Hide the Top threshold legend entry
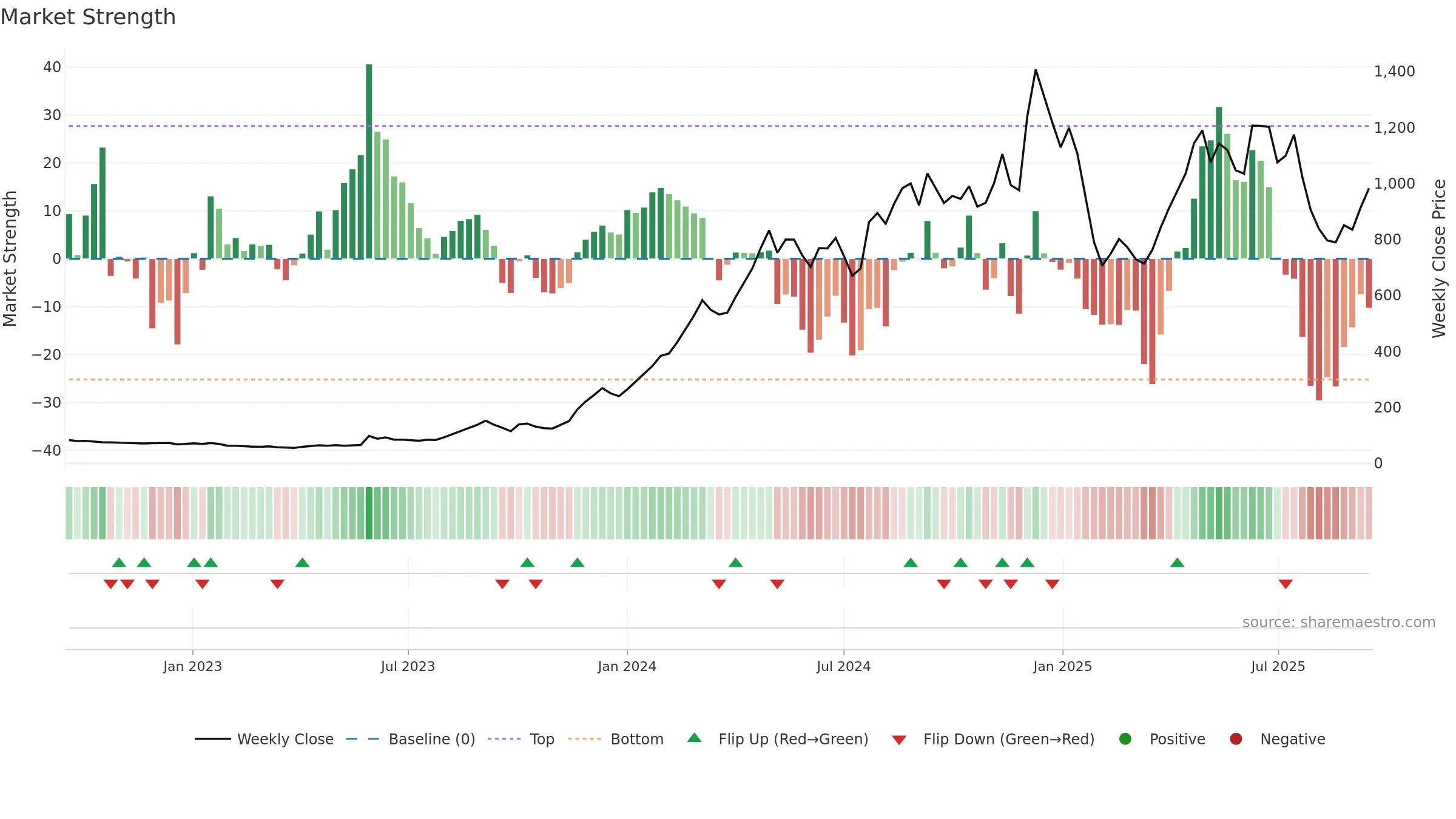Screen dimensions: 1456x819 [521, 739]
